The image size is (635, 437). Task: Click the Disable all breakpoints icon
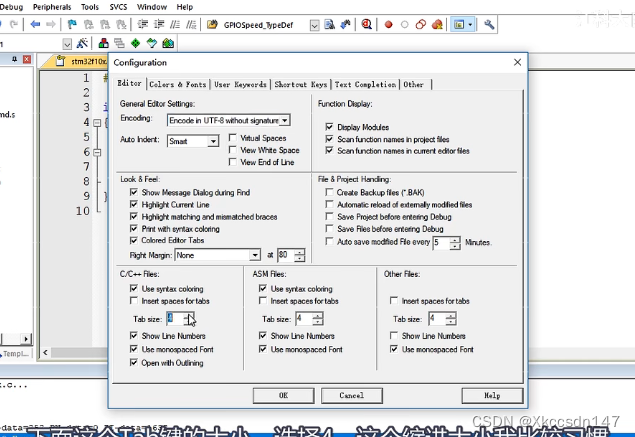pyautogui.click(x=420, y=25)
